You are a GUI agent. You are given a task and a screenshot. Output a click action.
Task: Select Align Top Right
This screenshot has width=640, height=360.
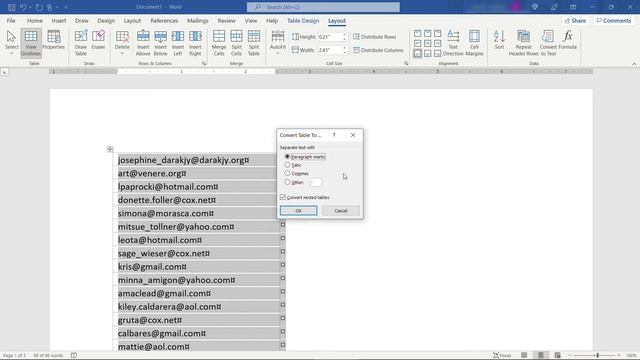(x=438, y=33)
